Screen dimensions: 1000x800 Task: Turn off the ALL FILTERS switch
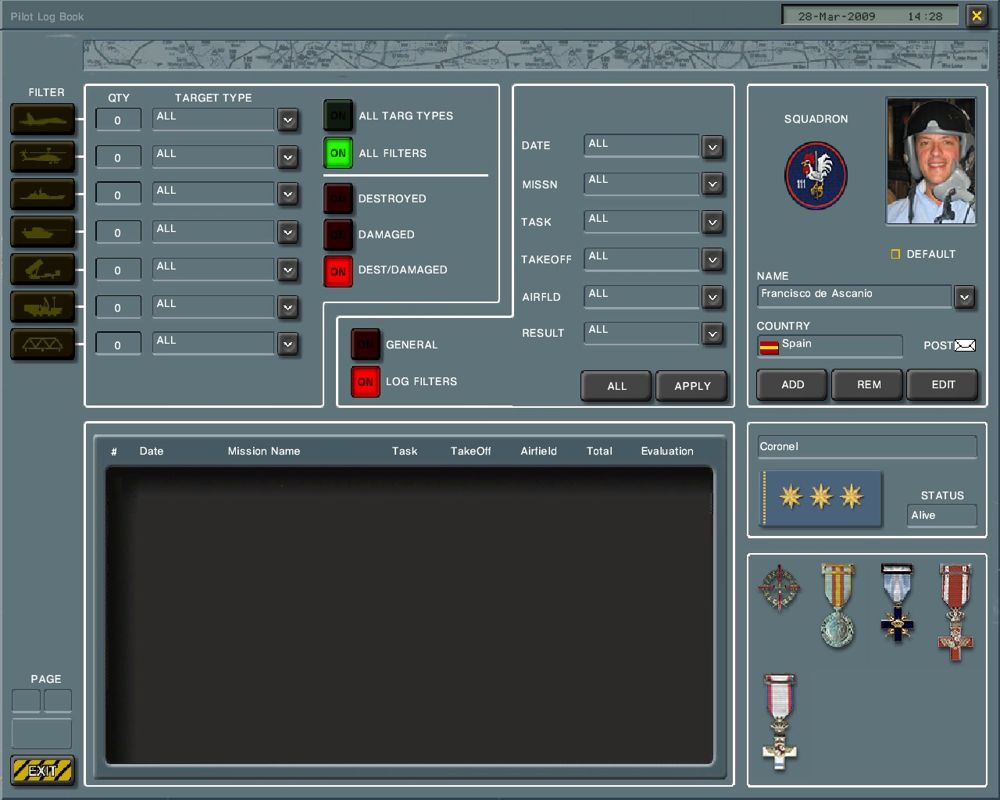pyautogui.click(x=338, y=153)
